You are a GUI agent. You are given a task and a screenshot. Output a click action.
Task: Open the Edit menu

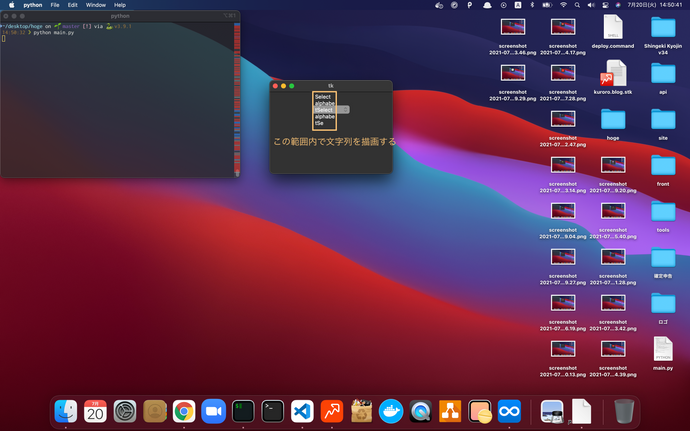(73, 5)
